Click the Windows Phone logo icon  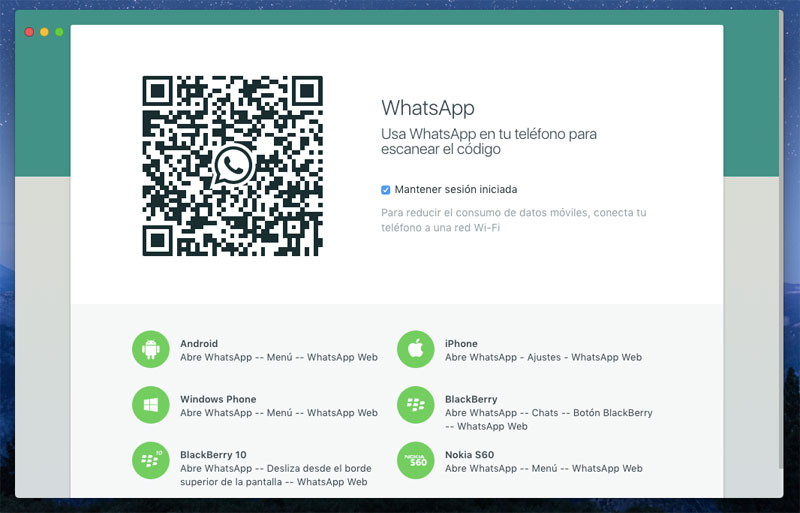coord(151,405)
